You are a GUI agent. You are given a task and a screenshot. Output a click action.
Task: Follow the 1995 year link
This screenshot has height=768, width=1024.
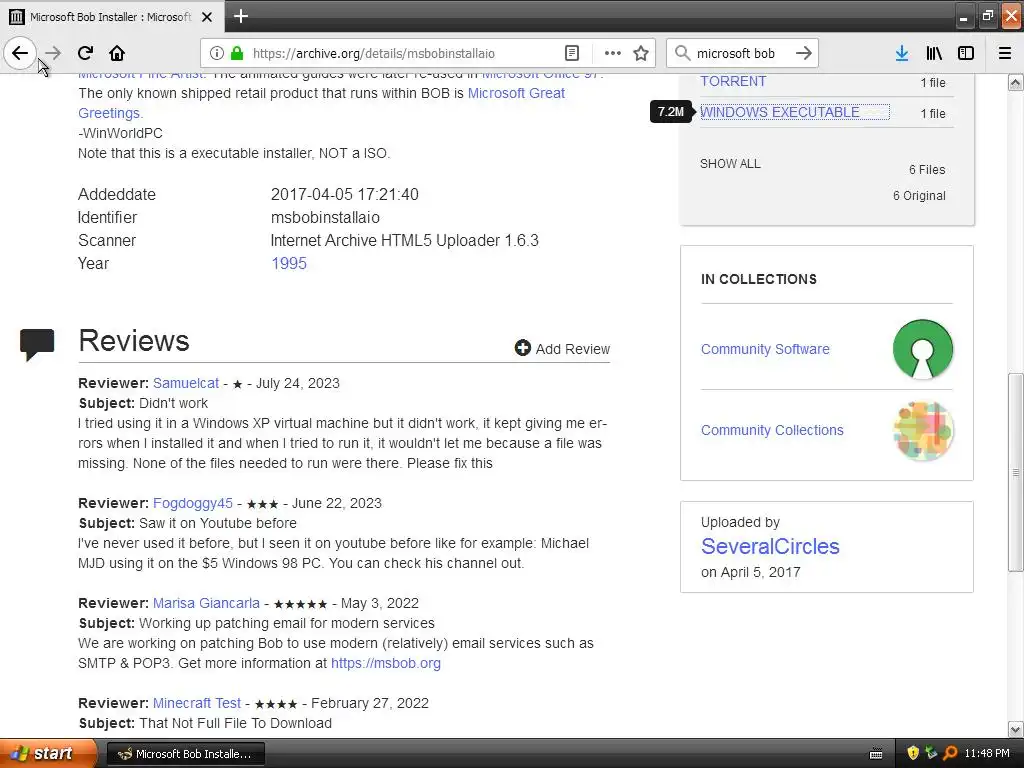(x=289, y=263)
